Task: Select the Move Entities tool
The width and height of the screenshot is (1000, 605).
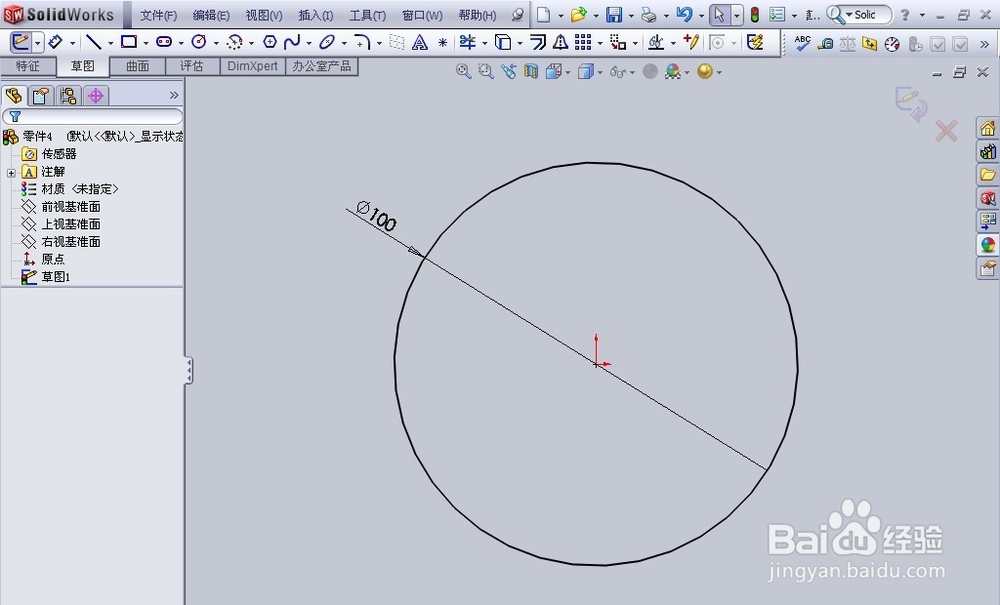Action: (x=618, y=43)
